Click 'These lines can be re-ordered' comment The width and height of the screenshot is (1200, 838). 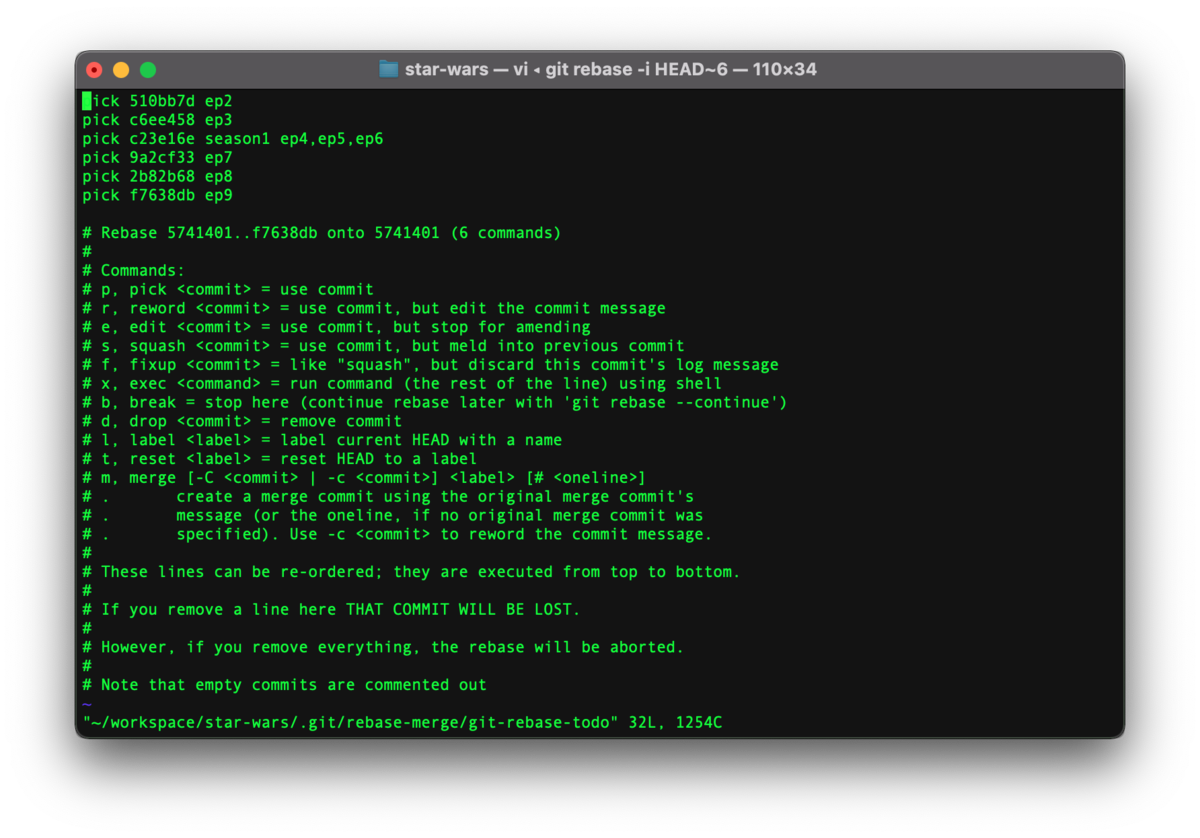(x=411, y=572)
